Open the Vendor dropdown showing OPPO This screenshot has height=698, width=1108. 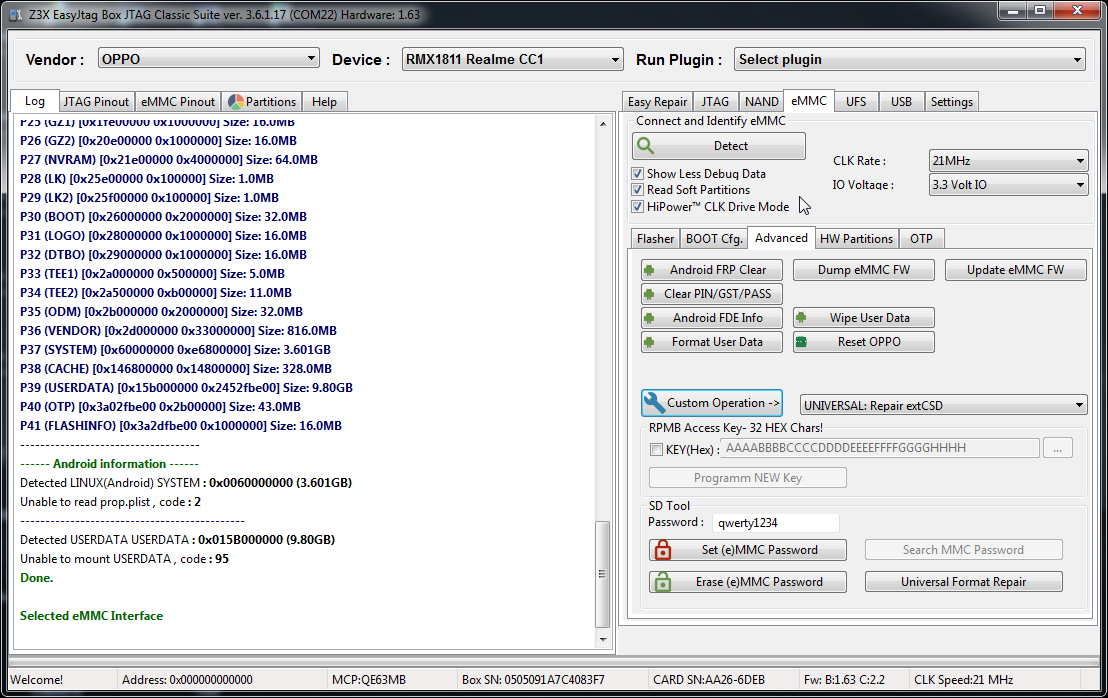click(x=208, y=59)
